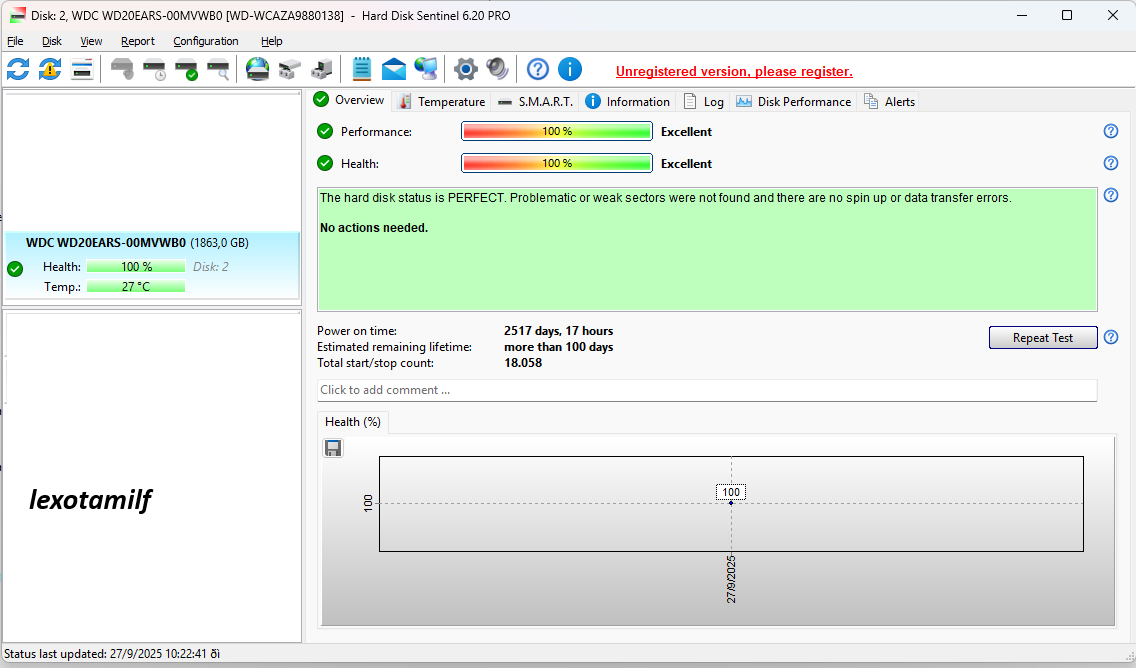Screen dimensions: 1136x668
Task: Click the refresh icon with yellow warning
Action: point(50,69)
